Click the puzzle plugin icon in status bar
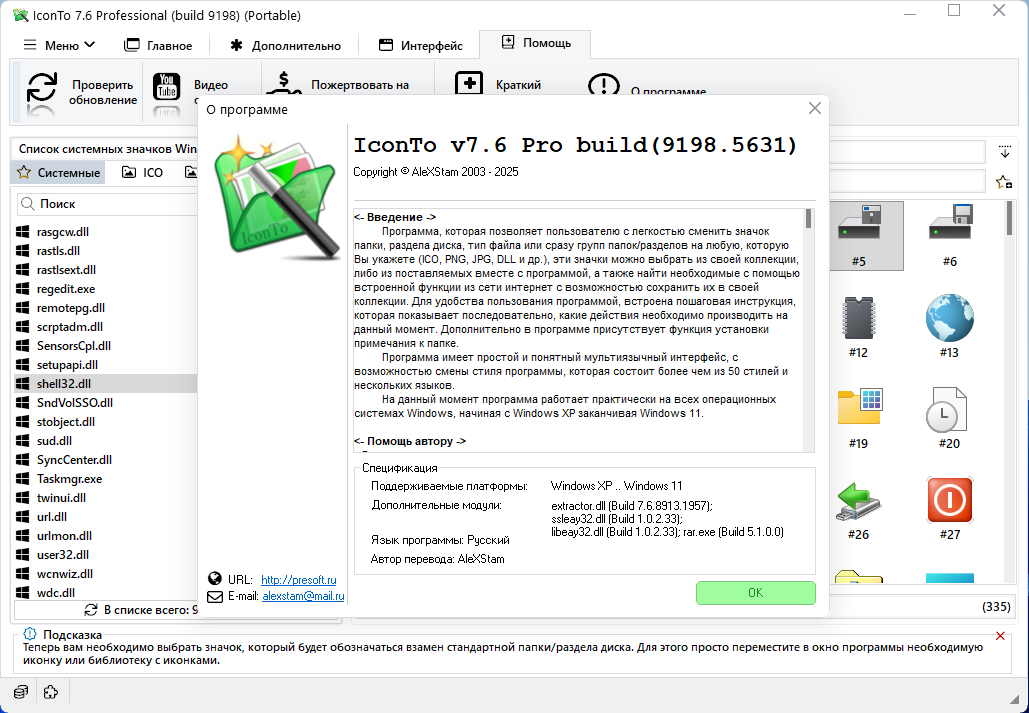 pos(51,691)
